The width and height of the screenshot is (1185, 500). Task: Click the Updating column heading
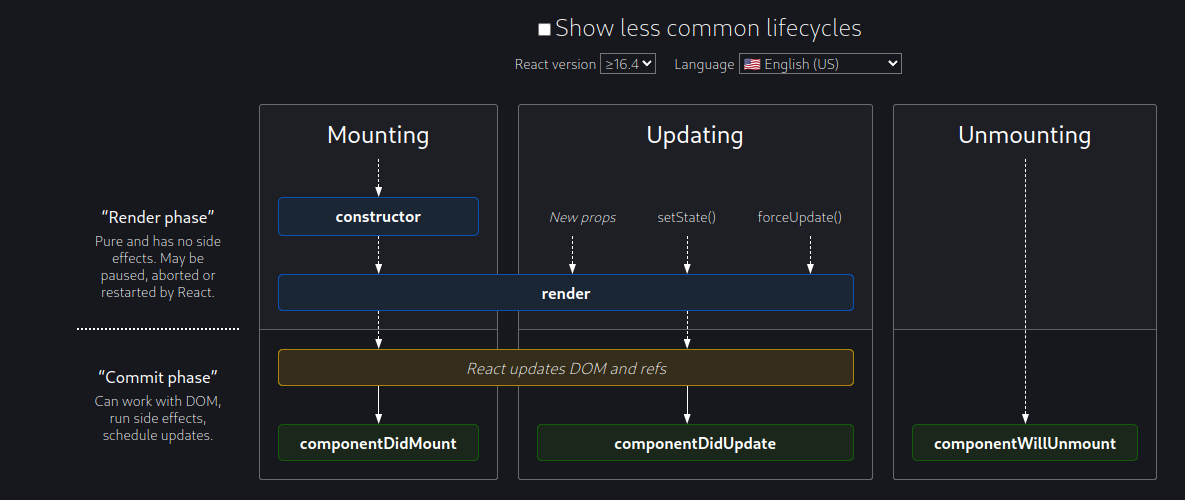[695, 135]
